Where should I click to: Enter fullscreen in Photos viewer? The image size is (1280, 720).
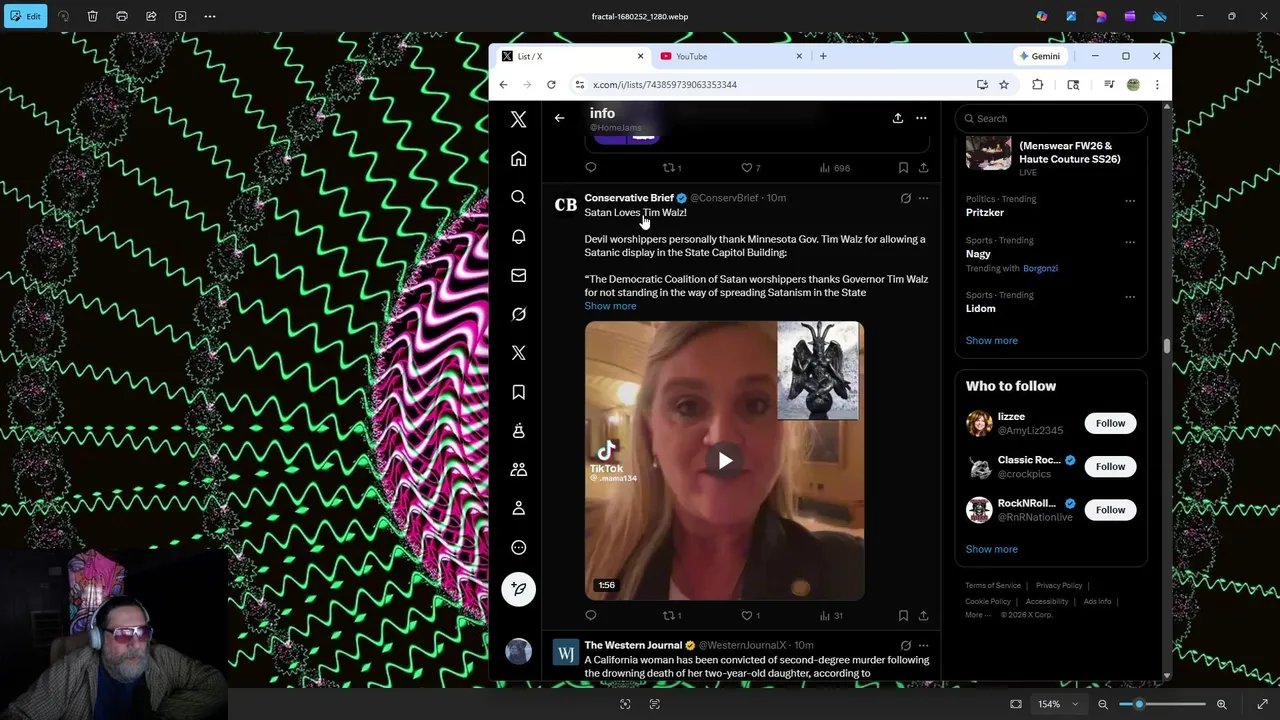[x=1262, y=704]
